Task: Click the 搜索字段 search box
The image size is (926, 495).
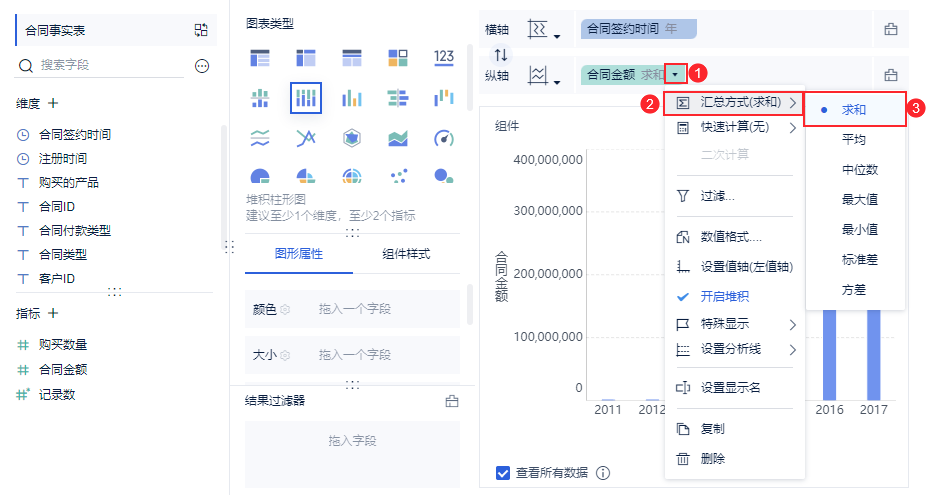Action: [100, 65]
